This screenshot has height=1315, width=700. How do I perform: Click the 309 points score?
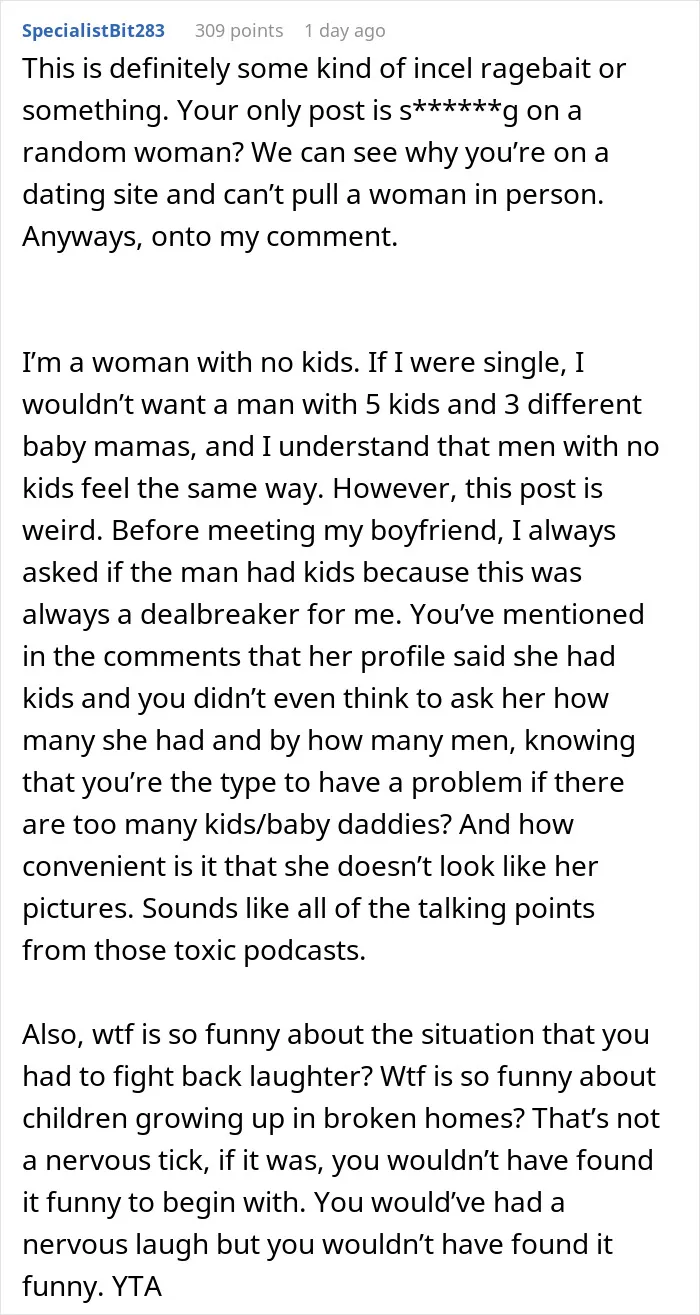(239, 31)
